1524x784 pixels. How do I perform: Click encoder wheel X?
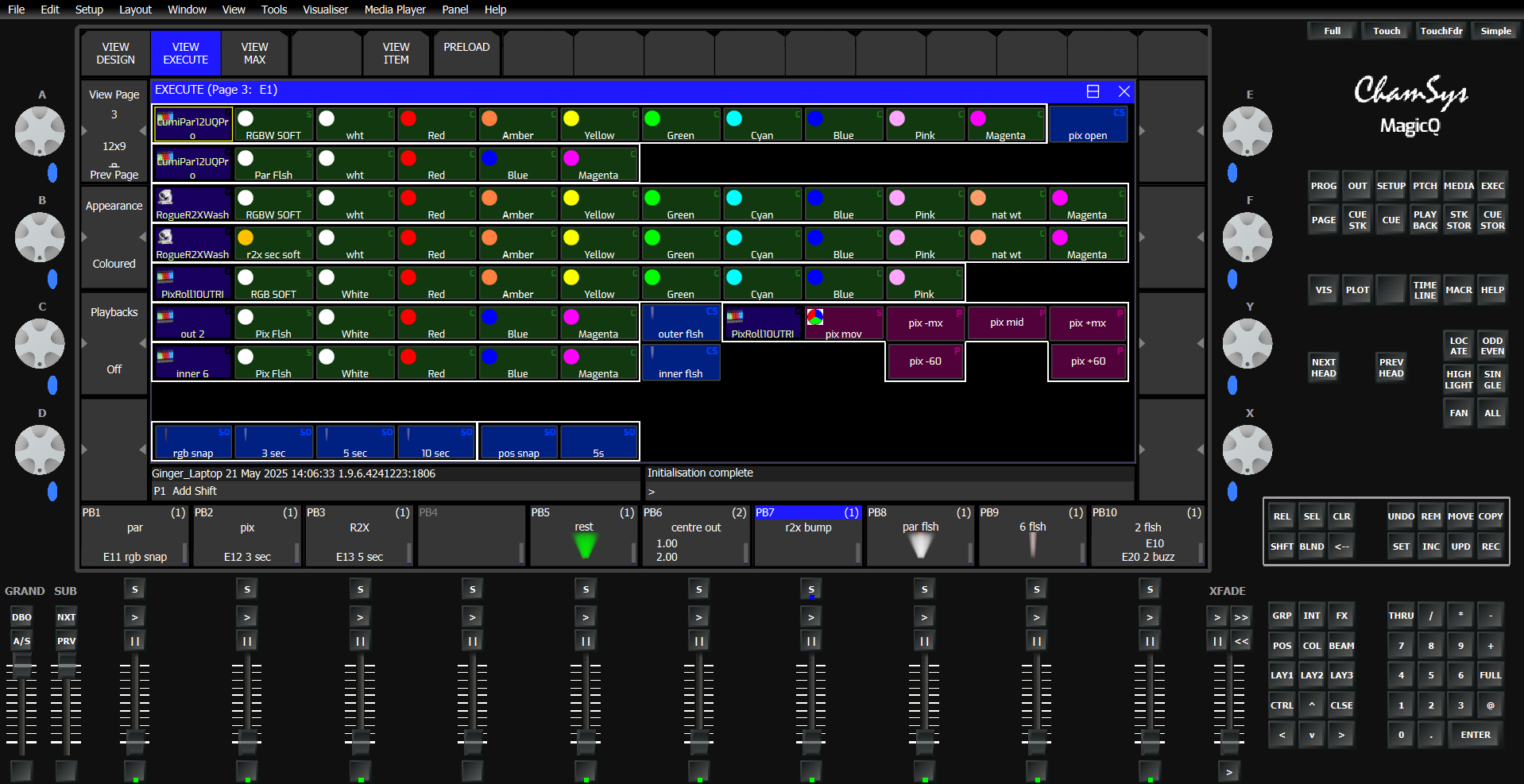(1247, 450)
